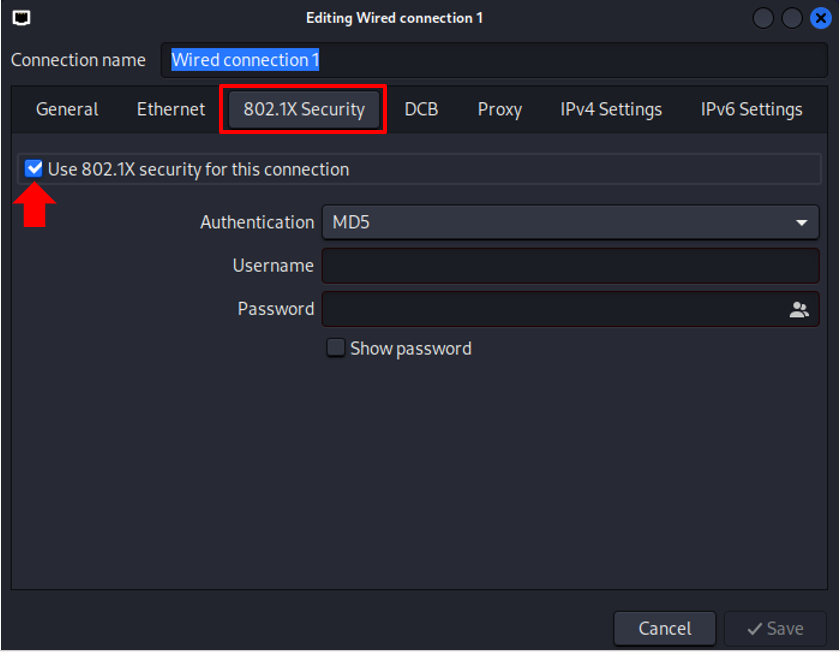
Task: Open the DCB tab
Action: [x=421, y=109]
